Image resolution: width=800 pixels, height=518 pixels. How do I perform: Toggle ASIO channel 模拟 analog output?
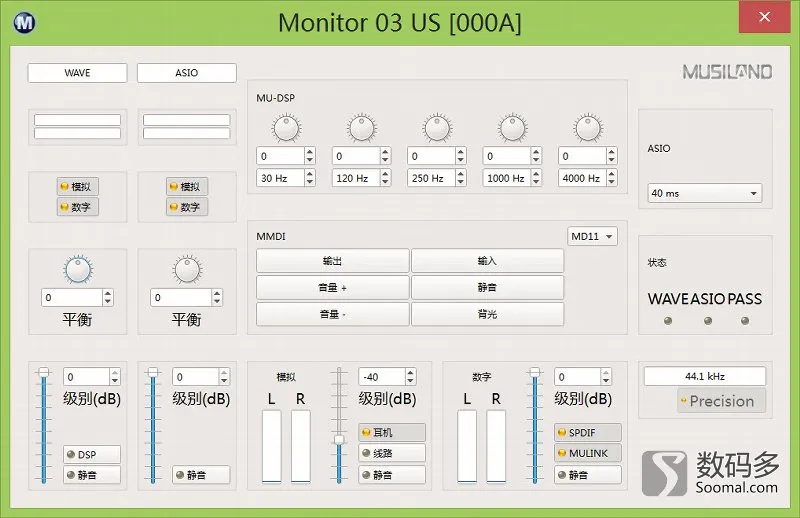click(187, 186)
